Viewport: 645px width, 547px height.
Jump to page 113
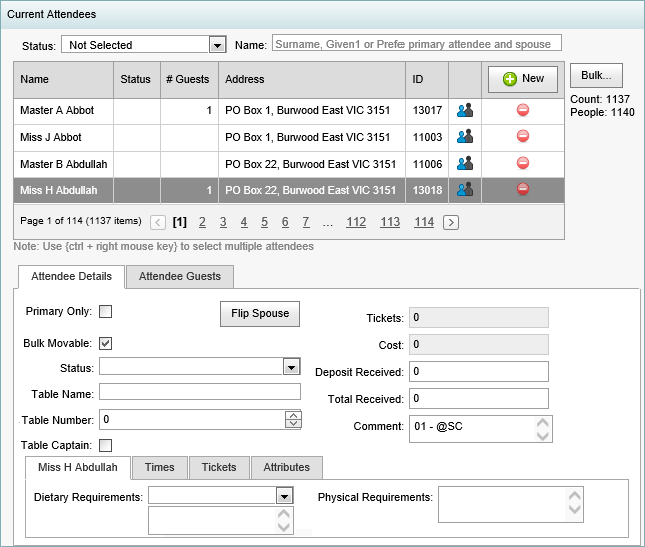(390, 222)
